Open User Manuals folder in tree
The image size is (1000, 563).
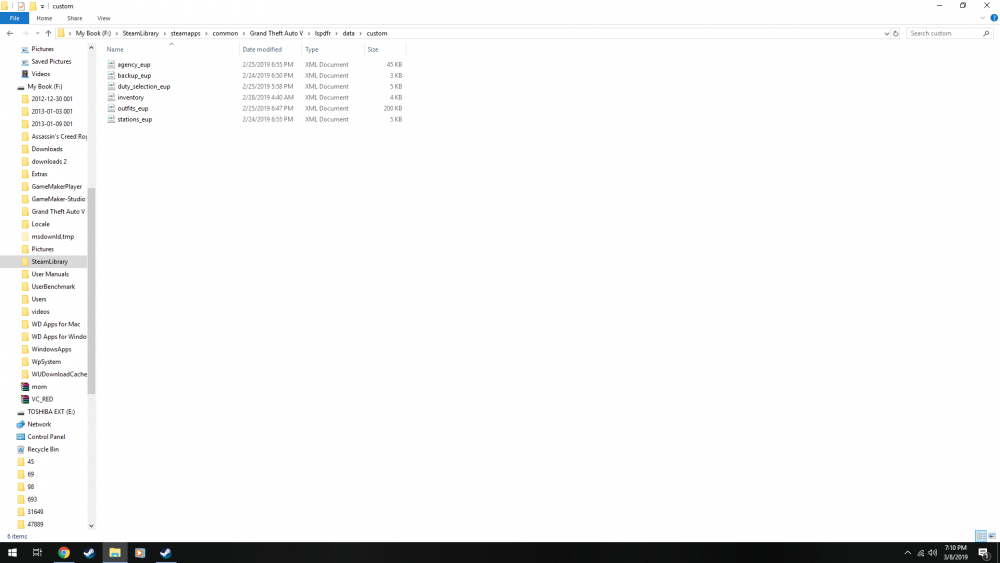pos(50,274)
